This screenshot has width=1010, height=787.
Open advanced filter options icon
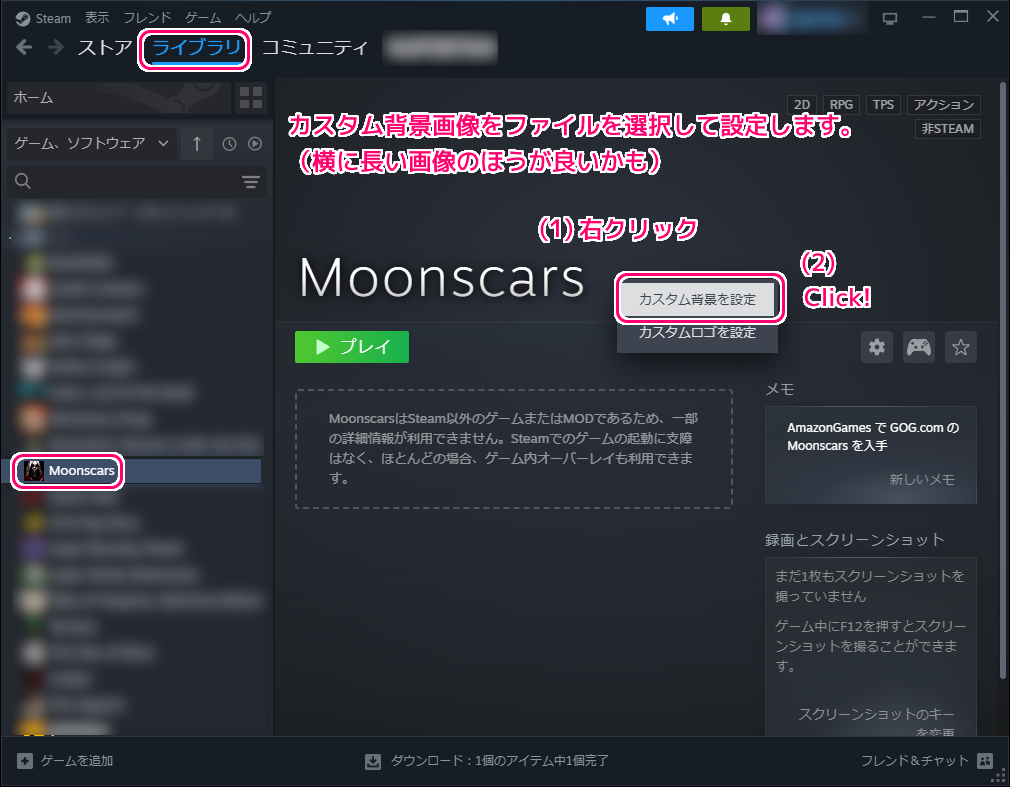point(251,182)
